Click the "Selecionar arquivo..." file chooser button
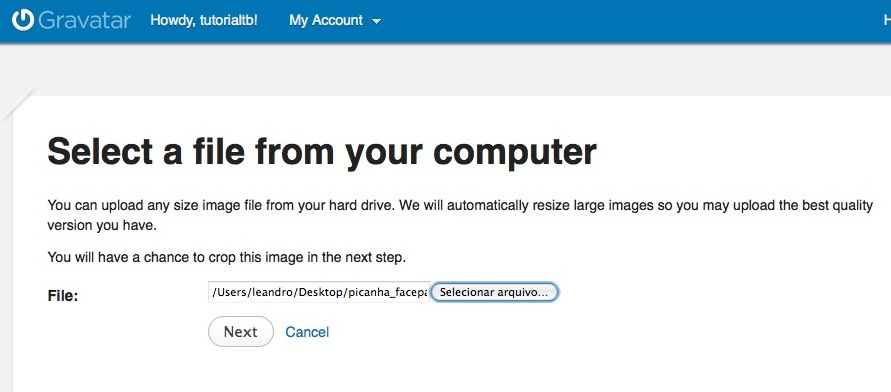This screenshot has width=891, height=392. (x=494, y=293)
